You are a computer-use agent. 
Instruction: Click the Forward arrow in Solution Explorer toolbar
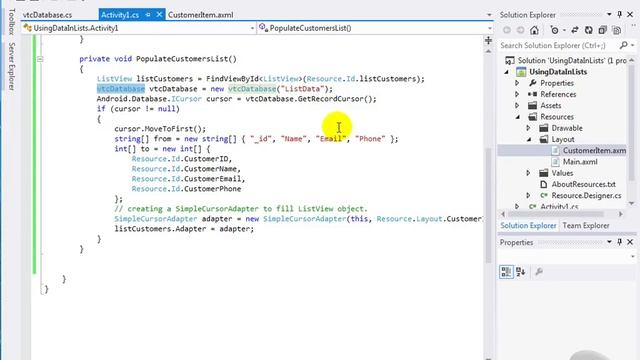pos(520,30)
